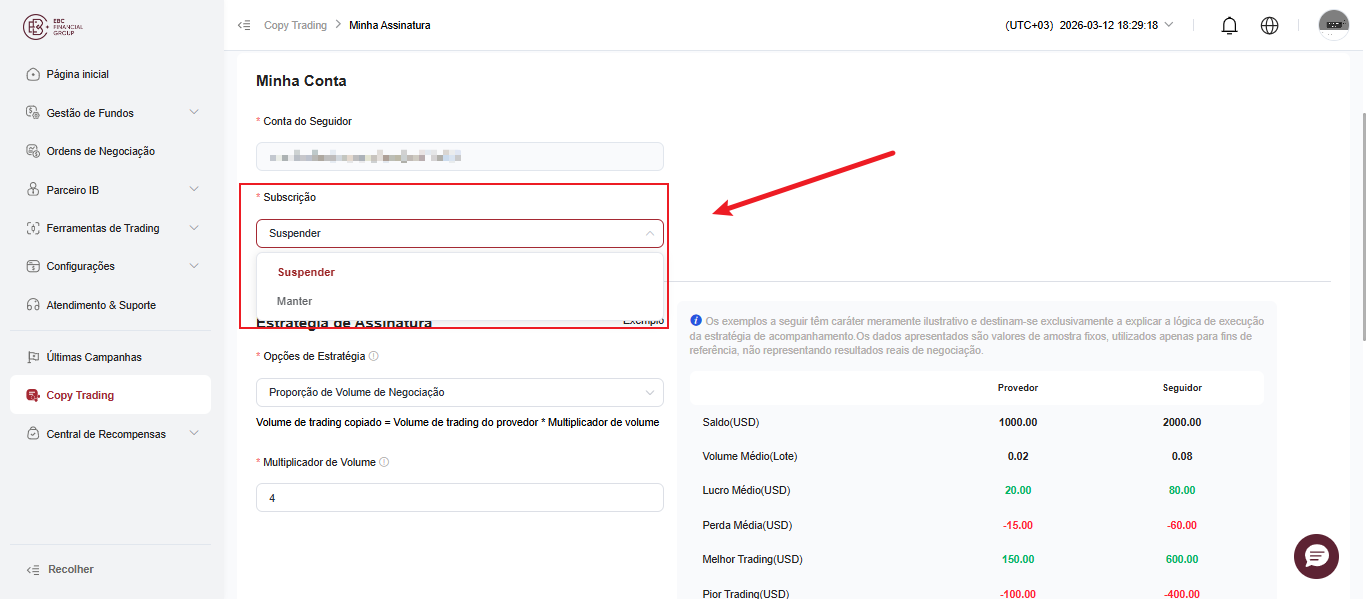This screenshot has height=599, width=1366.
Task: Click the red value -60.00
Action: tap(1182, 525)
